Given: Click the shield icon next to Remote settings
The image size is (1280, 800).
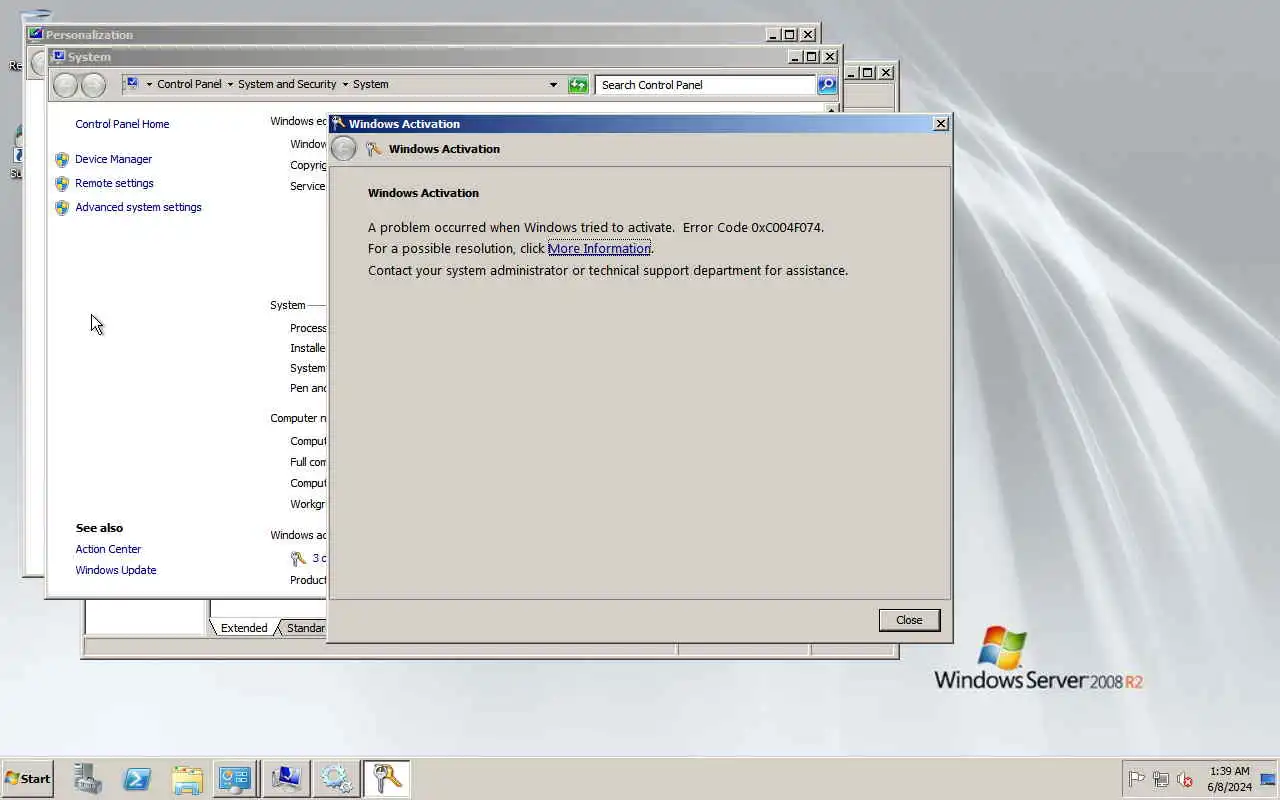Looking at the screenshot, I should (x=62, y=183).
